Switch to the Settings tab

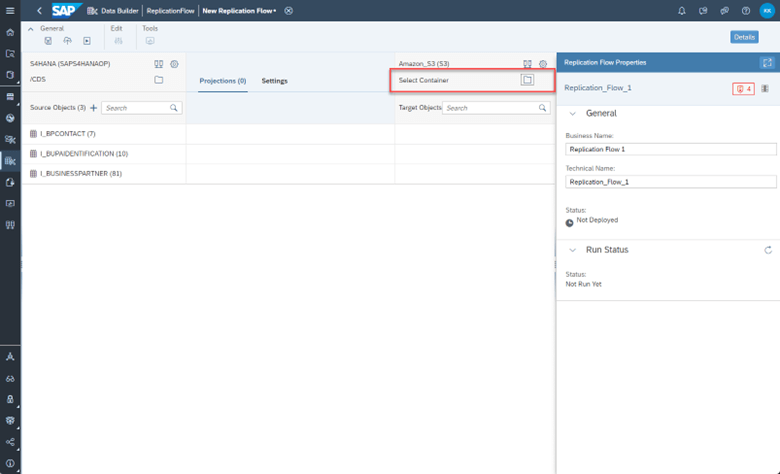[275, 81]
